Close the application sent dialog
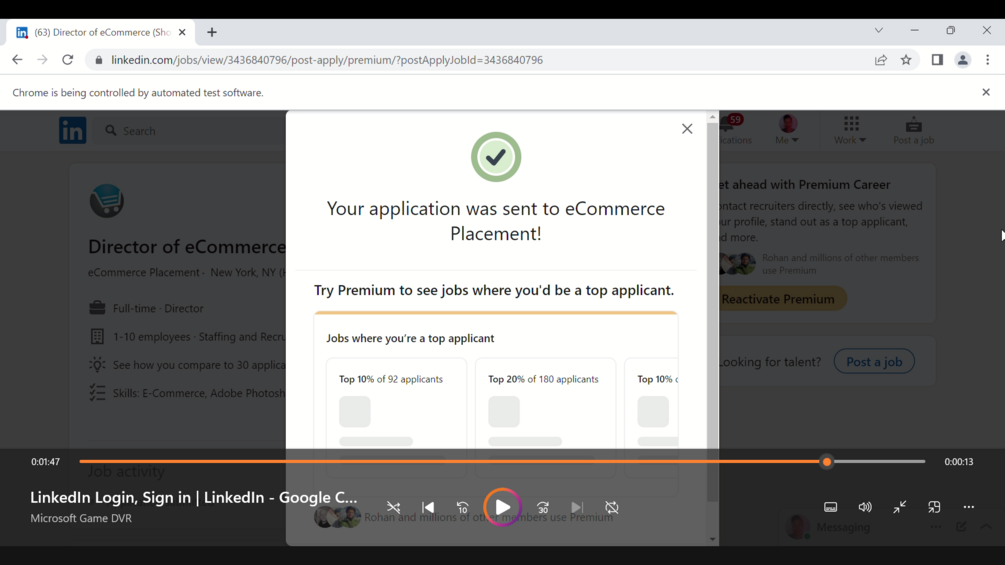1005x565 pixels. tap(687, 129)
